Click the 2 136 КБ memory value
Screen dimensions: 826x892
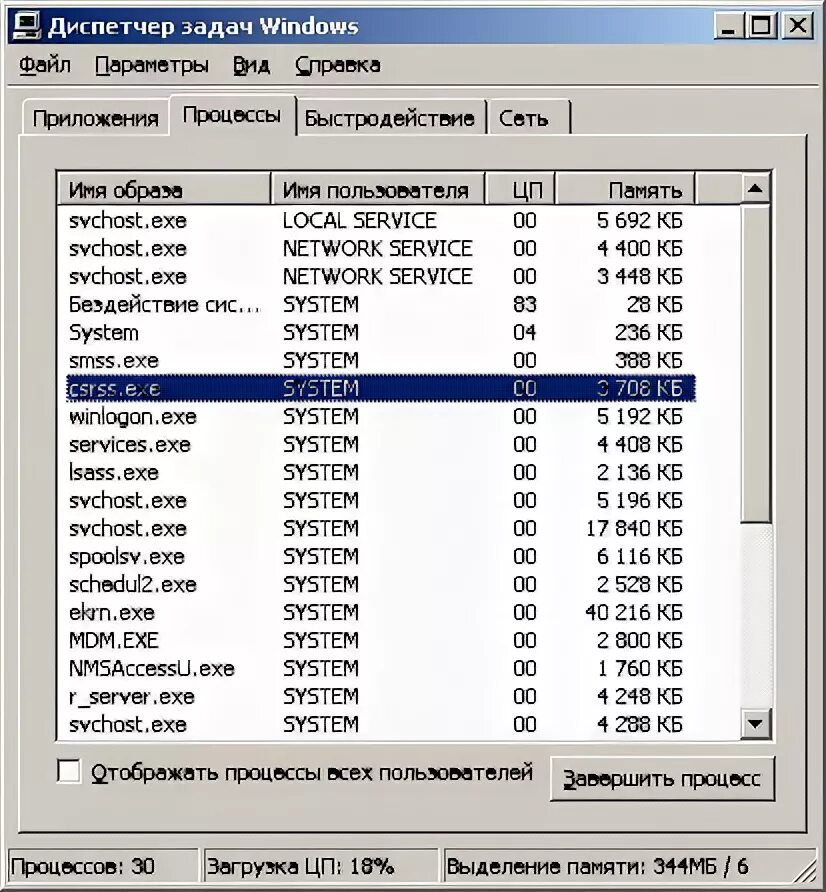pyautogui.click(x=639, y=472)
